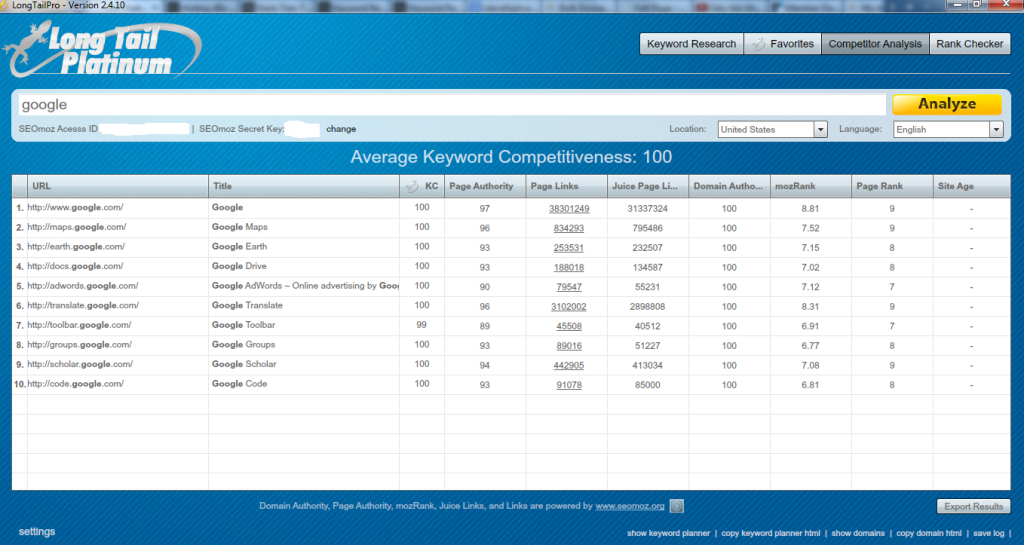Open page links count 3102002
1024x545 pixels.
[569, 307]
